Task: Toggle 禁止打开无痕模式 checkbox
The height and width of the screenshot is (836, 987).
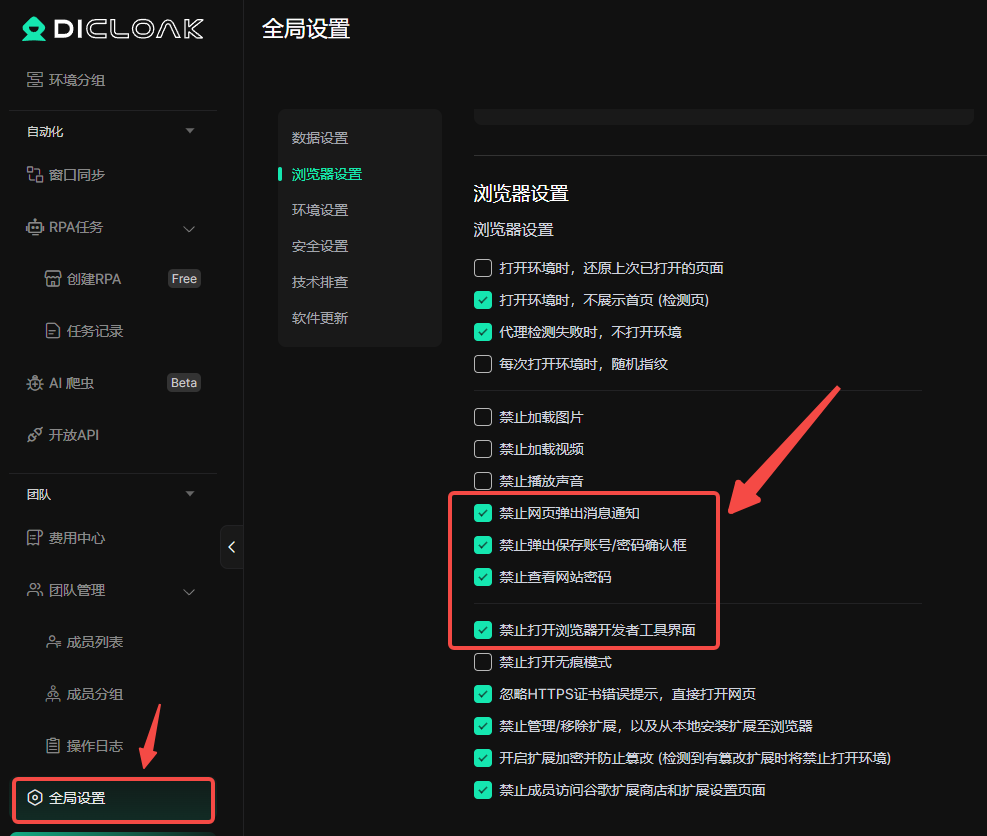Action: click(x=483, y=662)
